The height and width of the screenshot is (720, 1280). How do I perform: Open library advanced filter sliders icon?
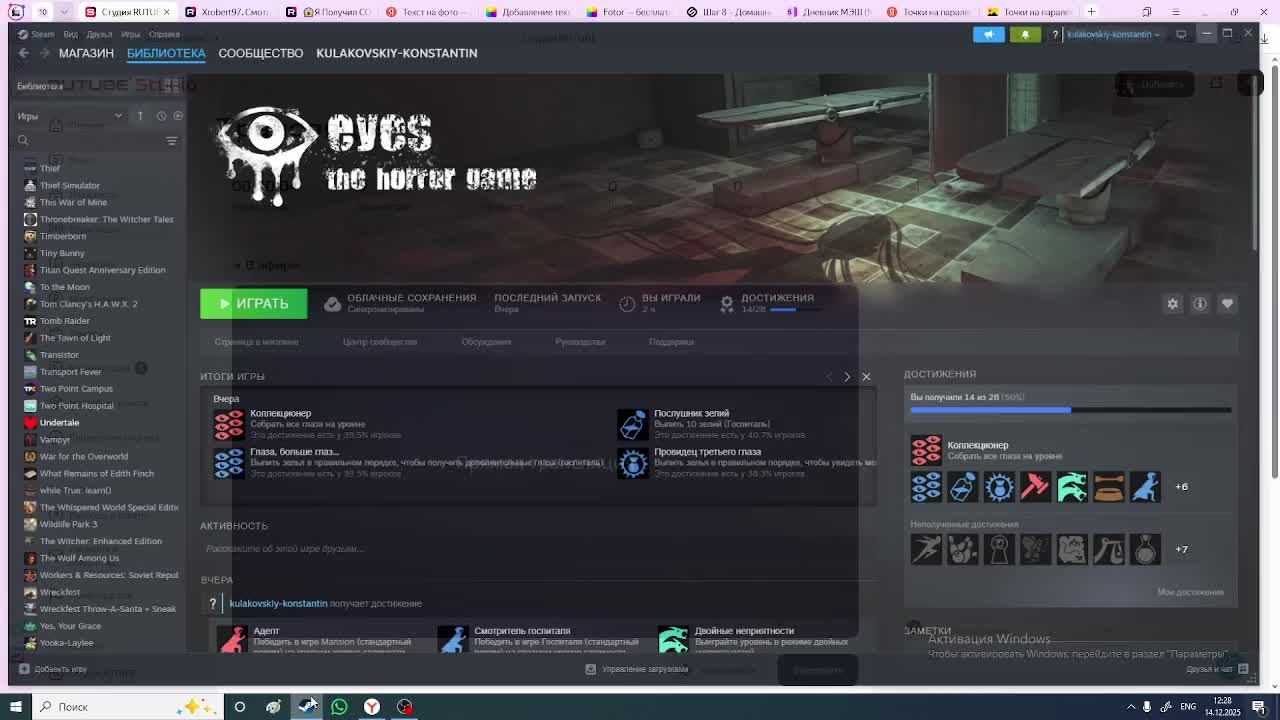[x=172, y=140]
